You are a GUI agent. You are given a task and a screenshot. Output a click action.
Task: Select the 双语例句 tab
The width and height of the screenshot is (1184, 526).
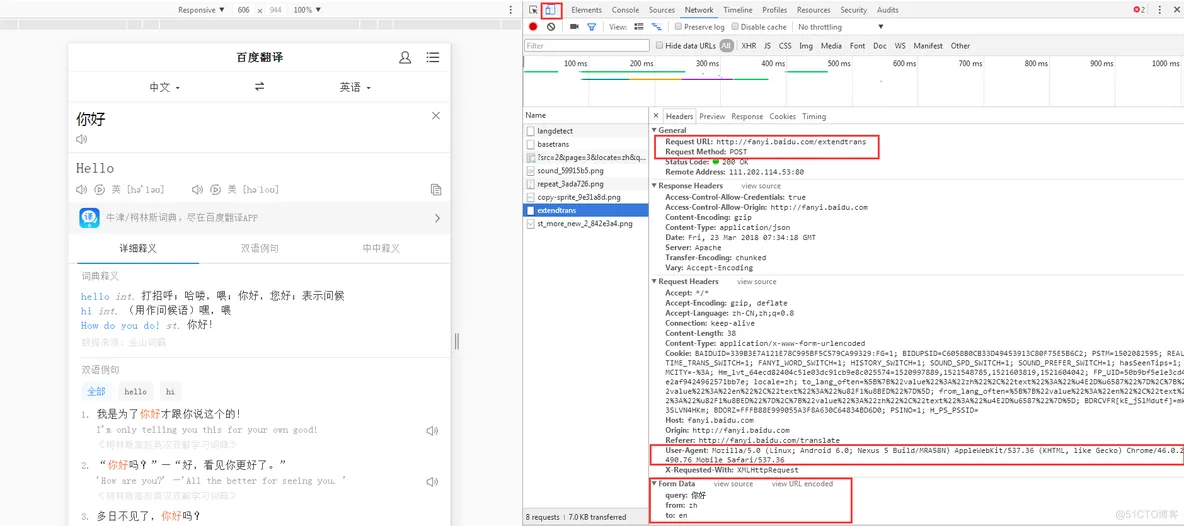[260, 248]
